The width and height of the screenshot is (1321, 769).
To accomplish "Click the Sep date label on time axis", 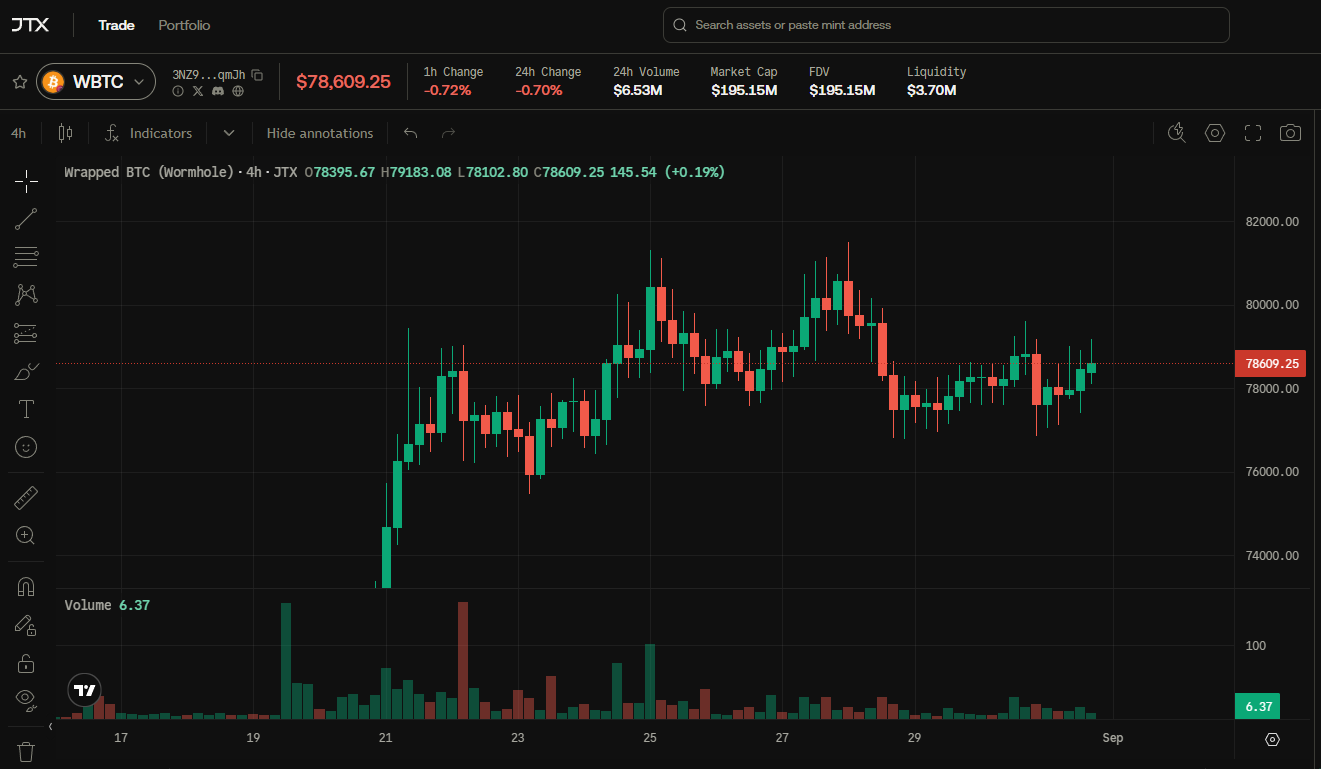I will 1113,738.
